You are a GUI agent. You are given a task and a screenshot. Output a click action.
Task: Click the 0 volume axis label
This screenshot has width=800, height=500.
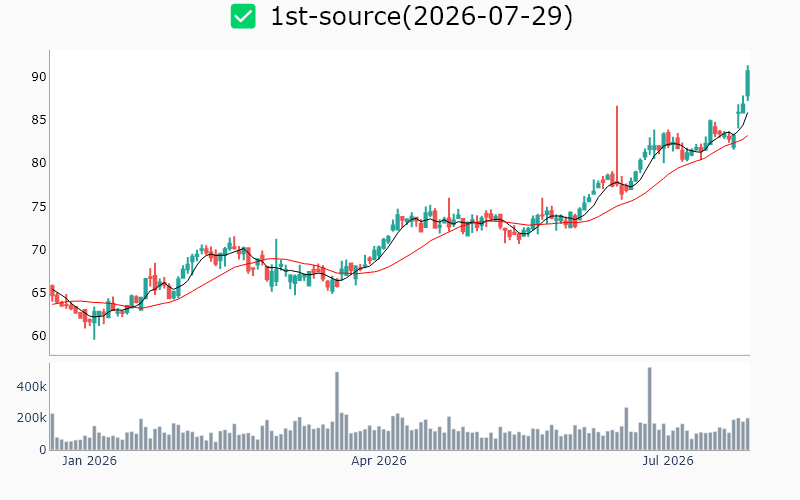click(43, 449)
